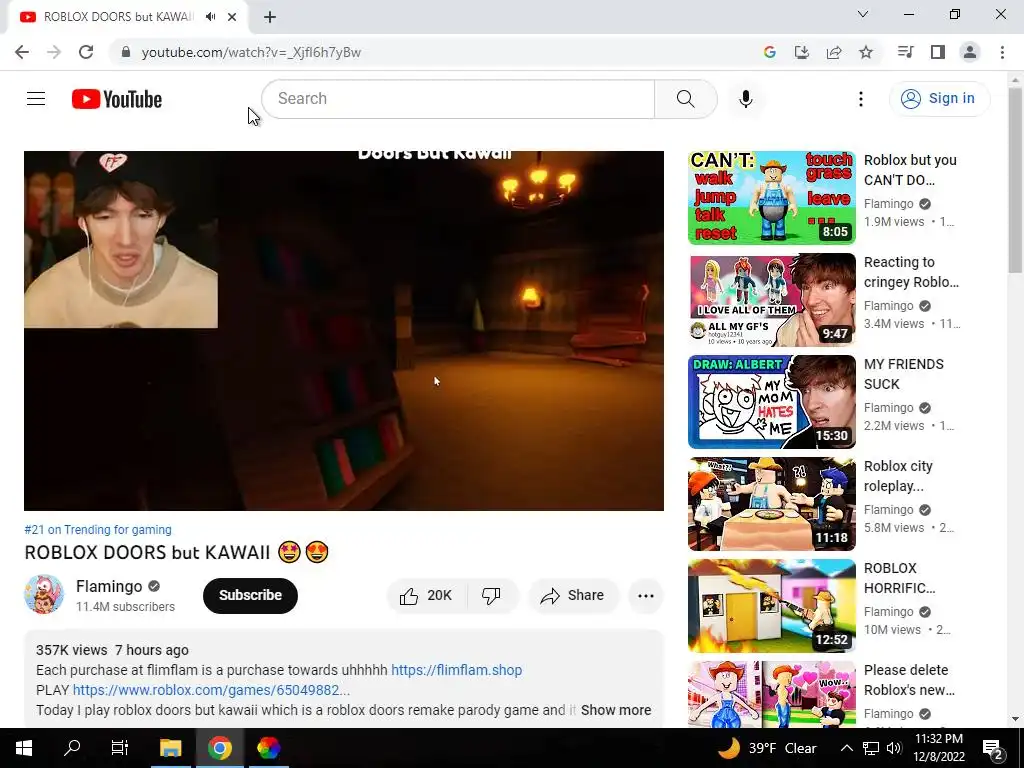Open Windows Start menu
This screenshot has width=1024, height=768.
(x=24, y=748)
